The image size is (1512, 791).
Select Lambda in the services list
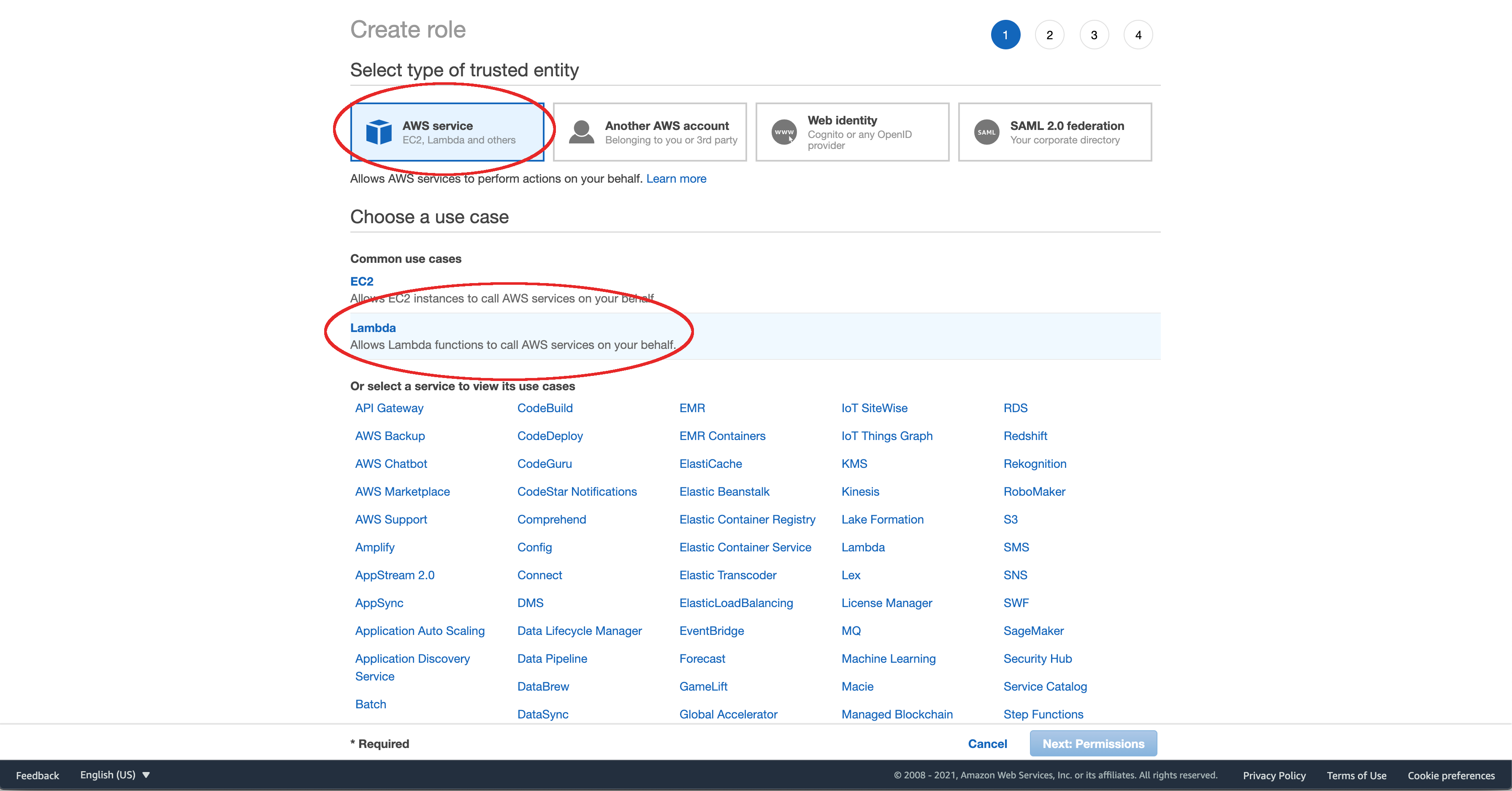coord(863,548)
